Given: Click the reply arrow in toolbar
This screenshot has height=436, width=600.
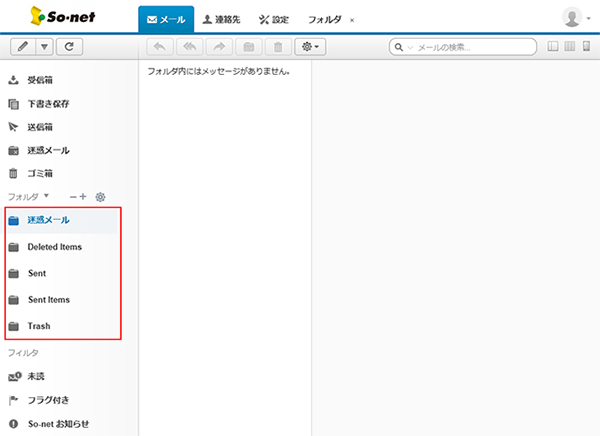Looking at the screenshot, I should tap(159, 46).
